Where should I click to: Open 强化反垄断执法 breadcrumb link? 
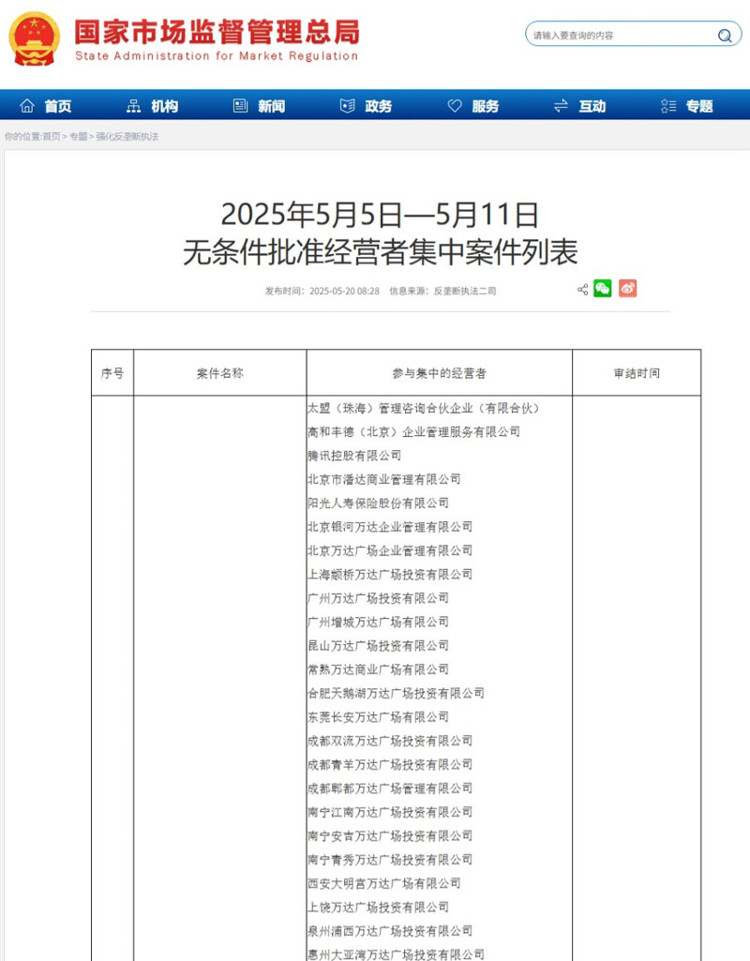point(127,137)
